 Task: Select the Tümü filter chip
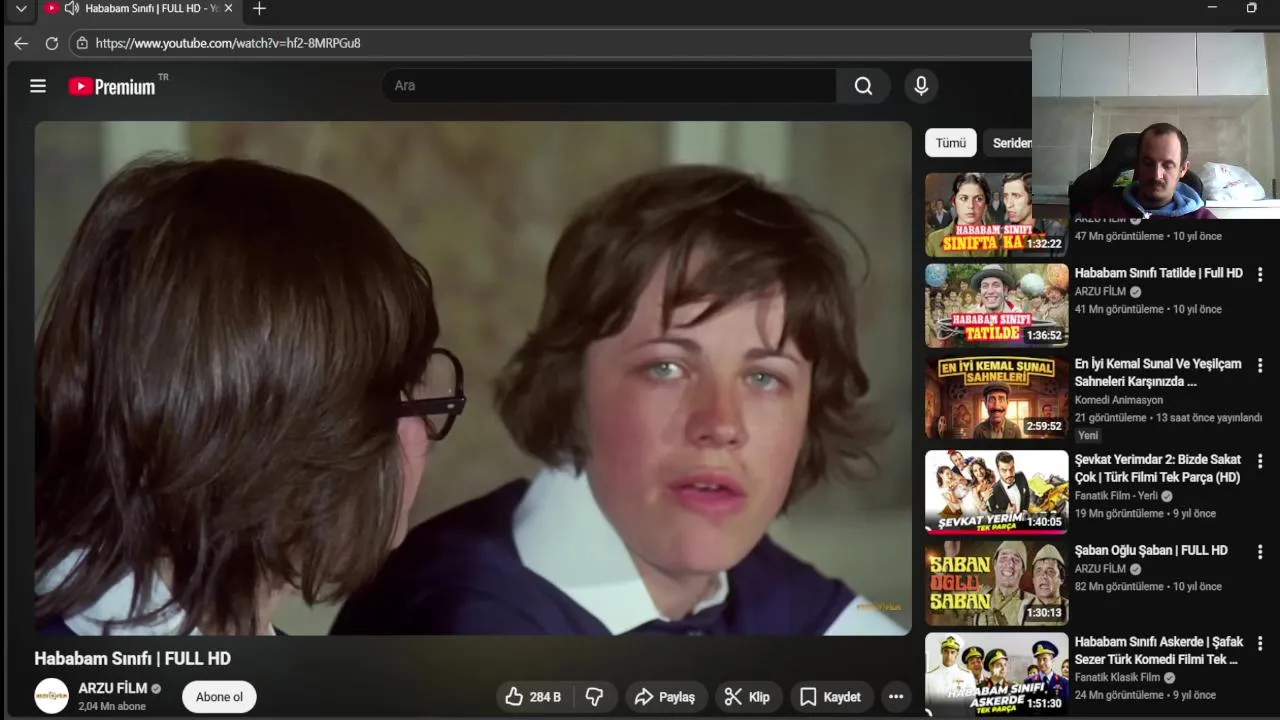(951, 143)
